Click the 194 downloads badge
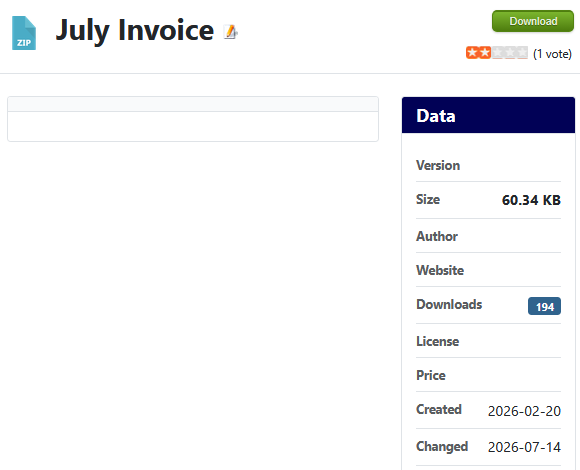The height and width of the screenshot is (470, 580). [x=544, y=306]
